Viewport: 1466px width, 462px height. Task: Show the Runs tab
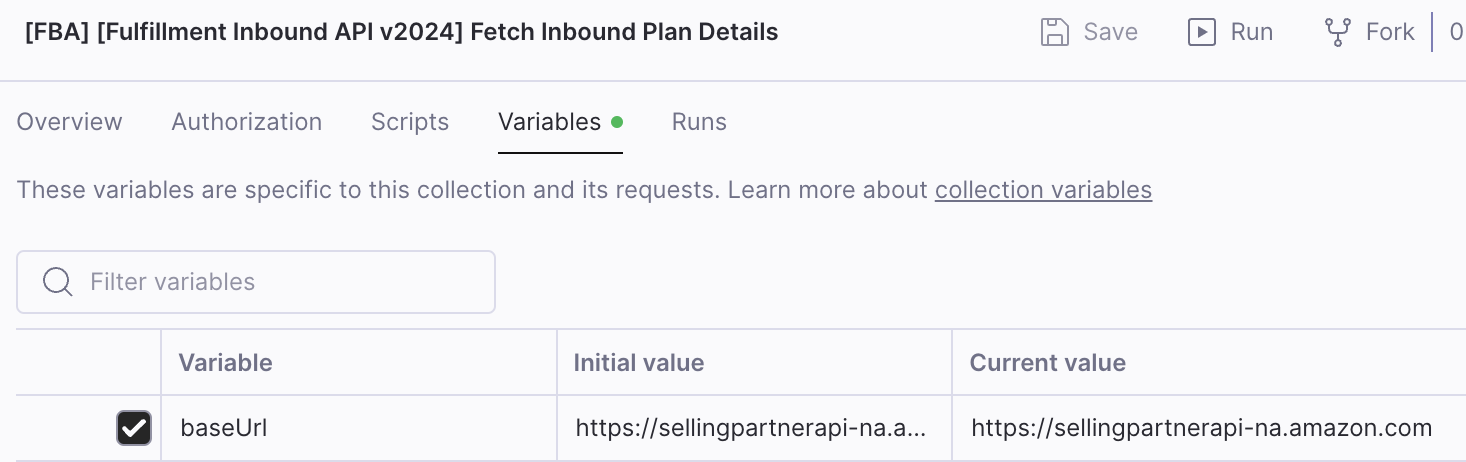699,122
